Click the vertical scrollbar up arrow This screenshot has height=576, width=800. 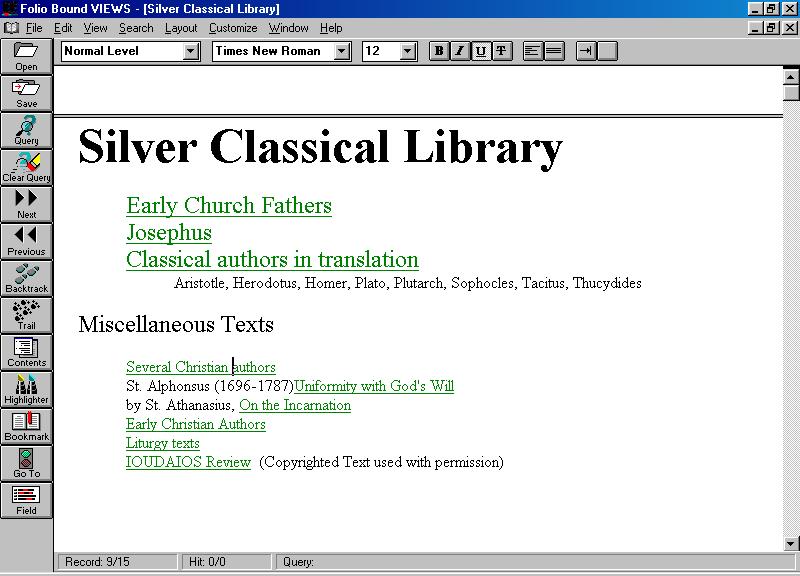pyautogui.click(x=790, y=77)
